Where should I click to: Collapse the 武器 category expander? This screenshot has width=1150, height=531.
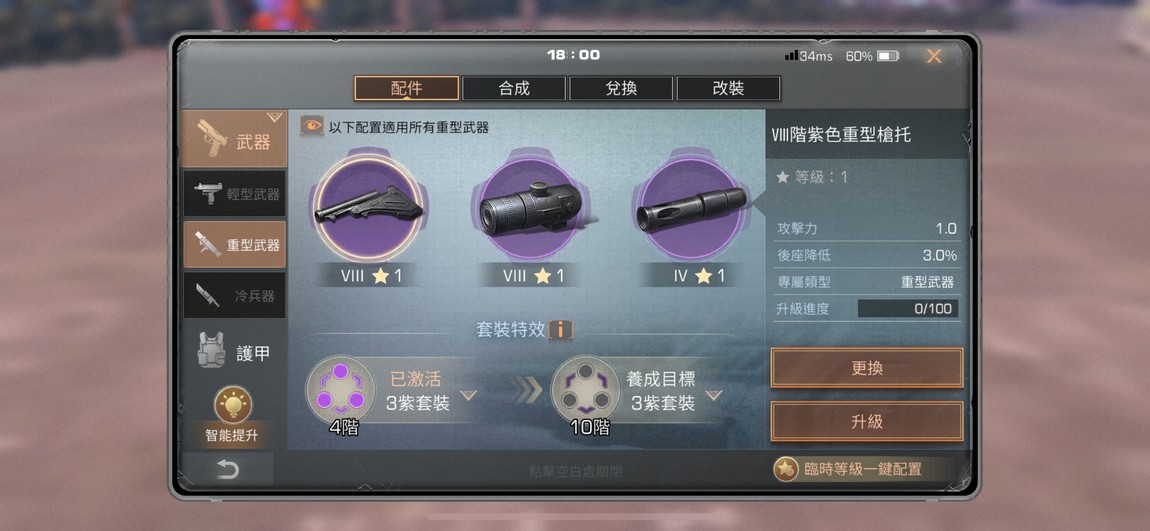pyautogui.click(x=275, y=117)
